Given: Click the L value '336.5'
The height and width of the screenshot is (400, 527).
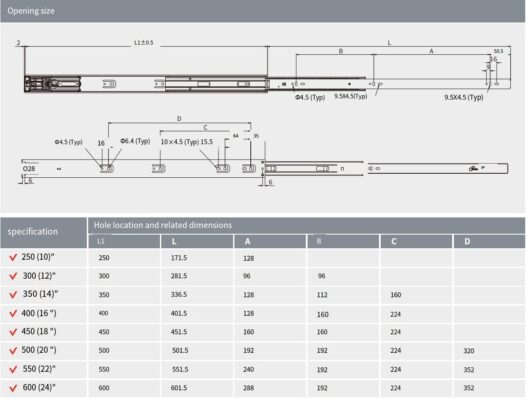Looking at the screenshot, I should coord(179,294).
